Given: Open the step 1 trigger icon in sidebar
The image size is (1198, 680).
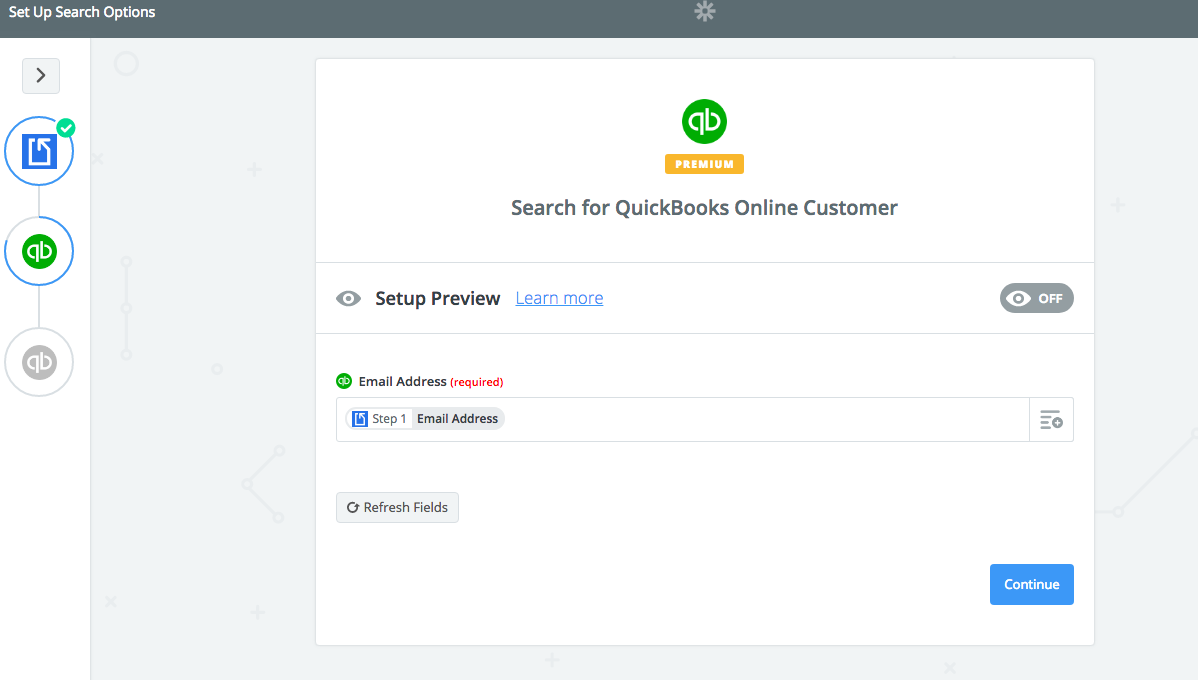Looking at the screenshot, I should [x=39, y=151].
